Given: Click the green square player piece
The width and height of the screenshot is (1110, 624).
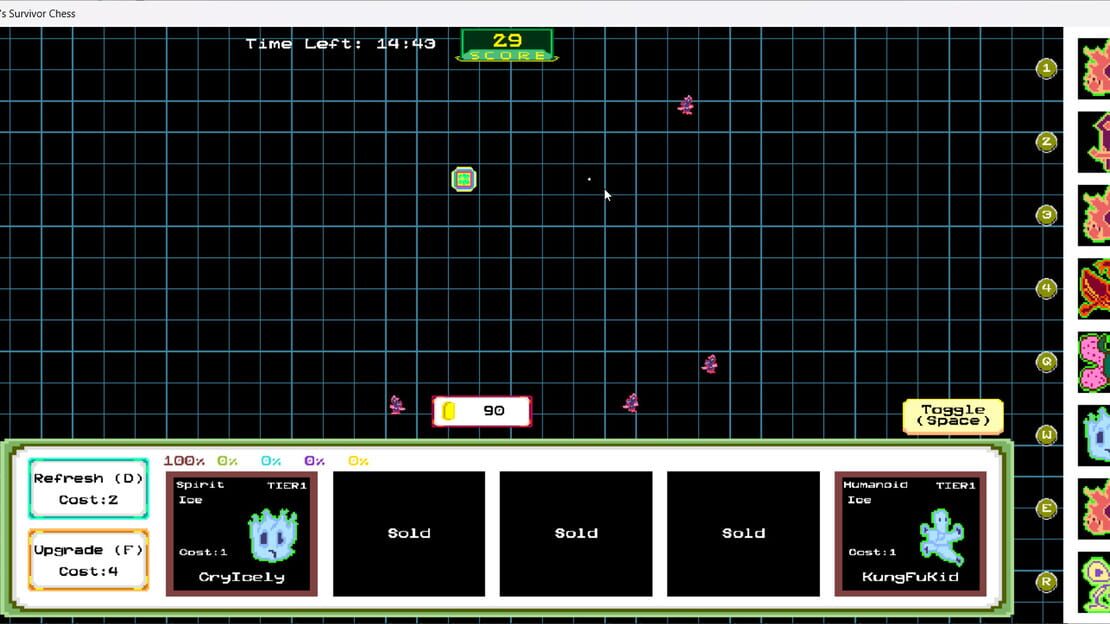Looking at the screenshot, I should [x=464, y=179].
